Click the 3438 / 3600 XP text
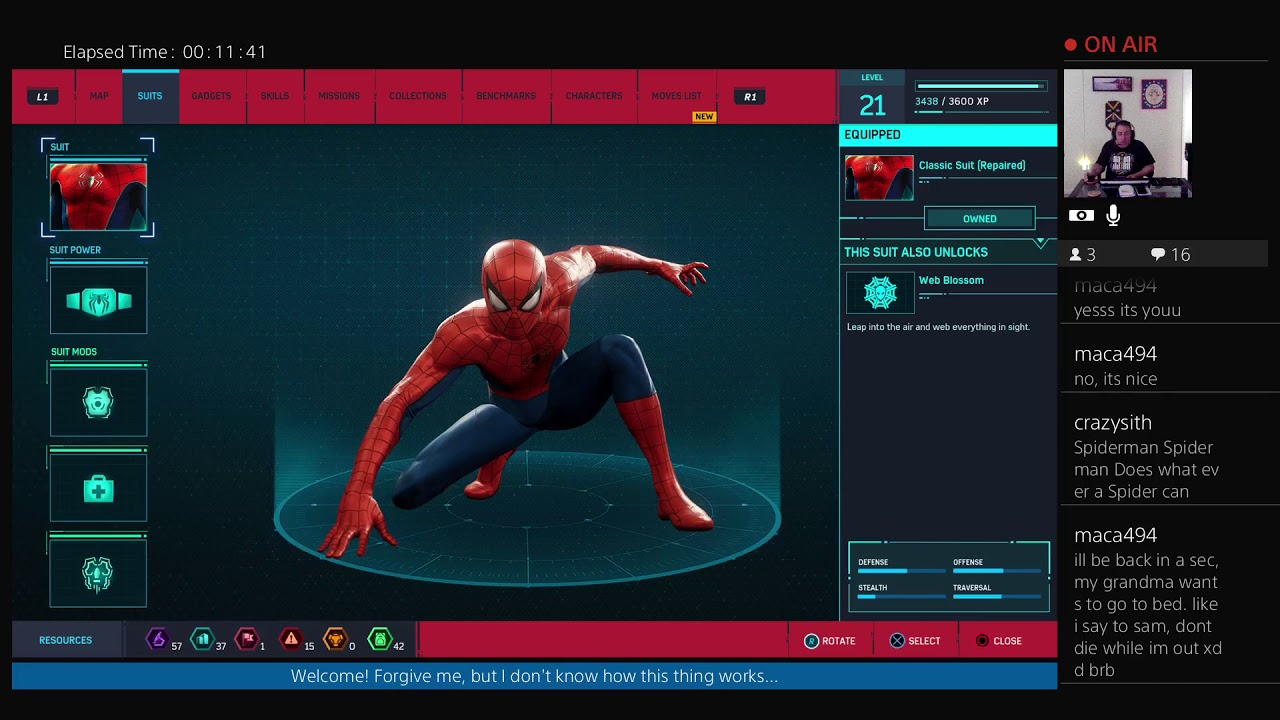This screenshot has width=1280, height=720. [x=951, y=102]
